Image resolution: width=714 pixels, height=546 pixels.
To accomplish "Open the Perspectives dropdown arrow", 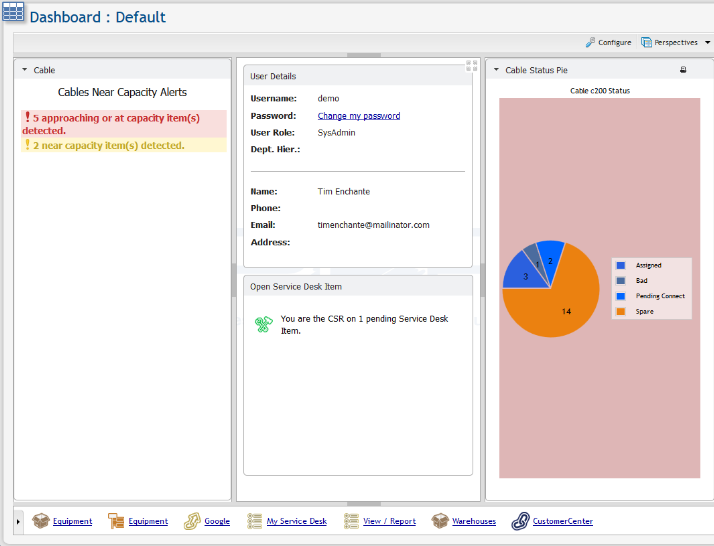I will coord(707,43).
